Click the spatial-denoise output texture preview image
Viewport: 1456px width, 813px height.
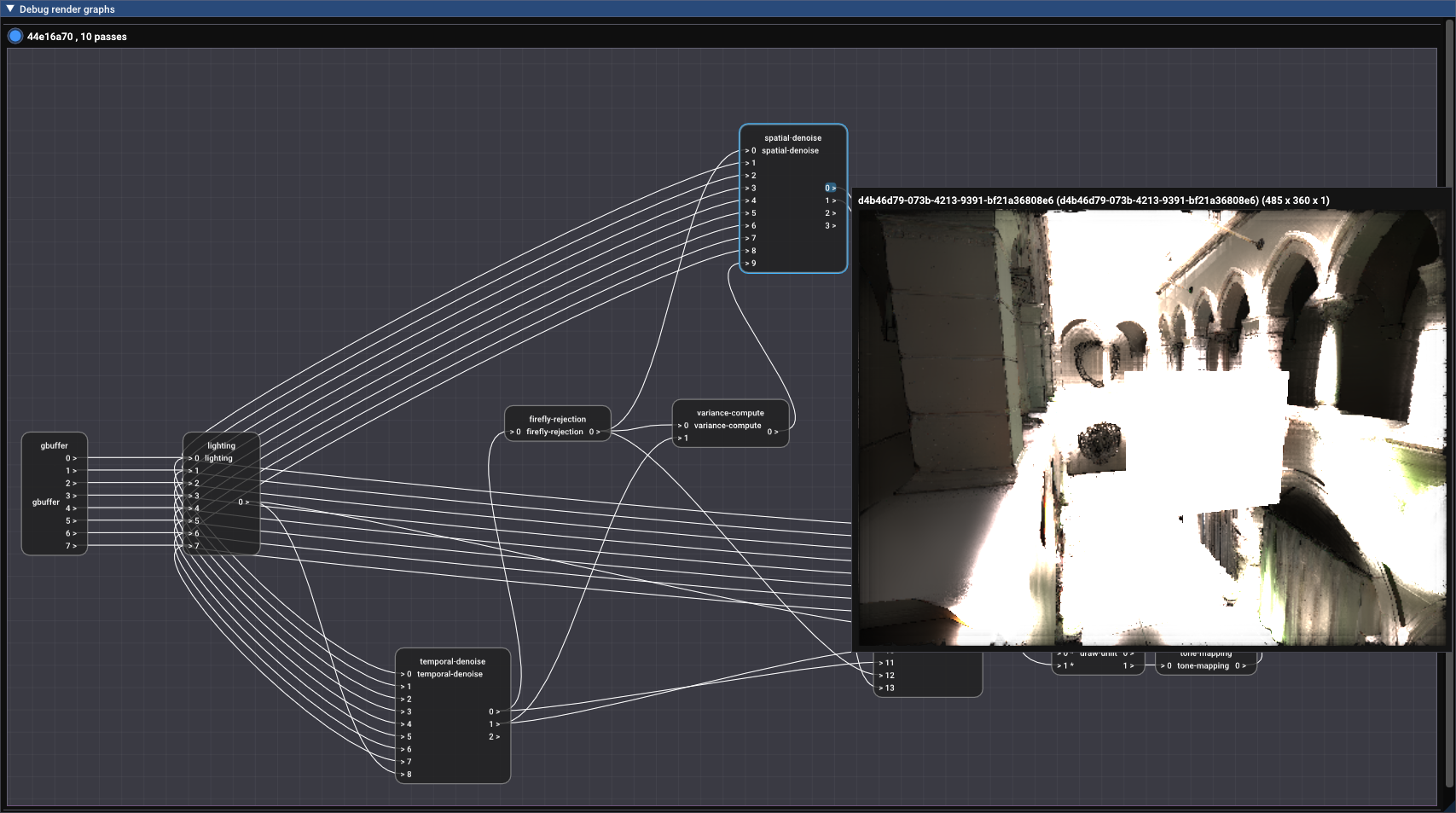click(1151, 428)
